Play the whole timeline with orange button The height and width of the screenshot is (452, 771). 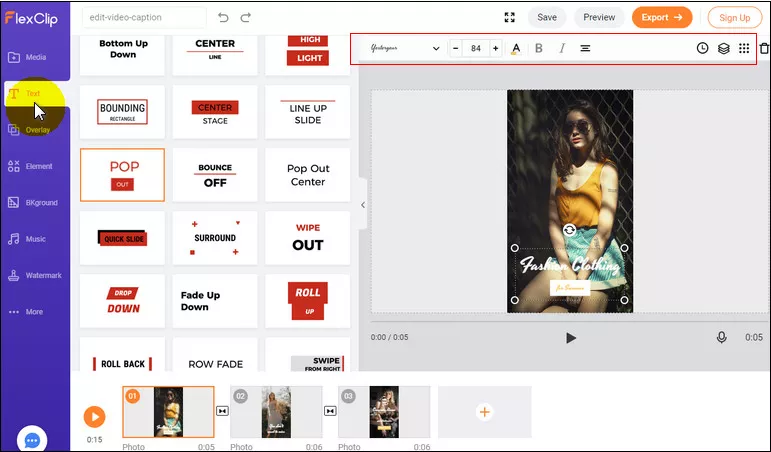[x=94, y=417]
